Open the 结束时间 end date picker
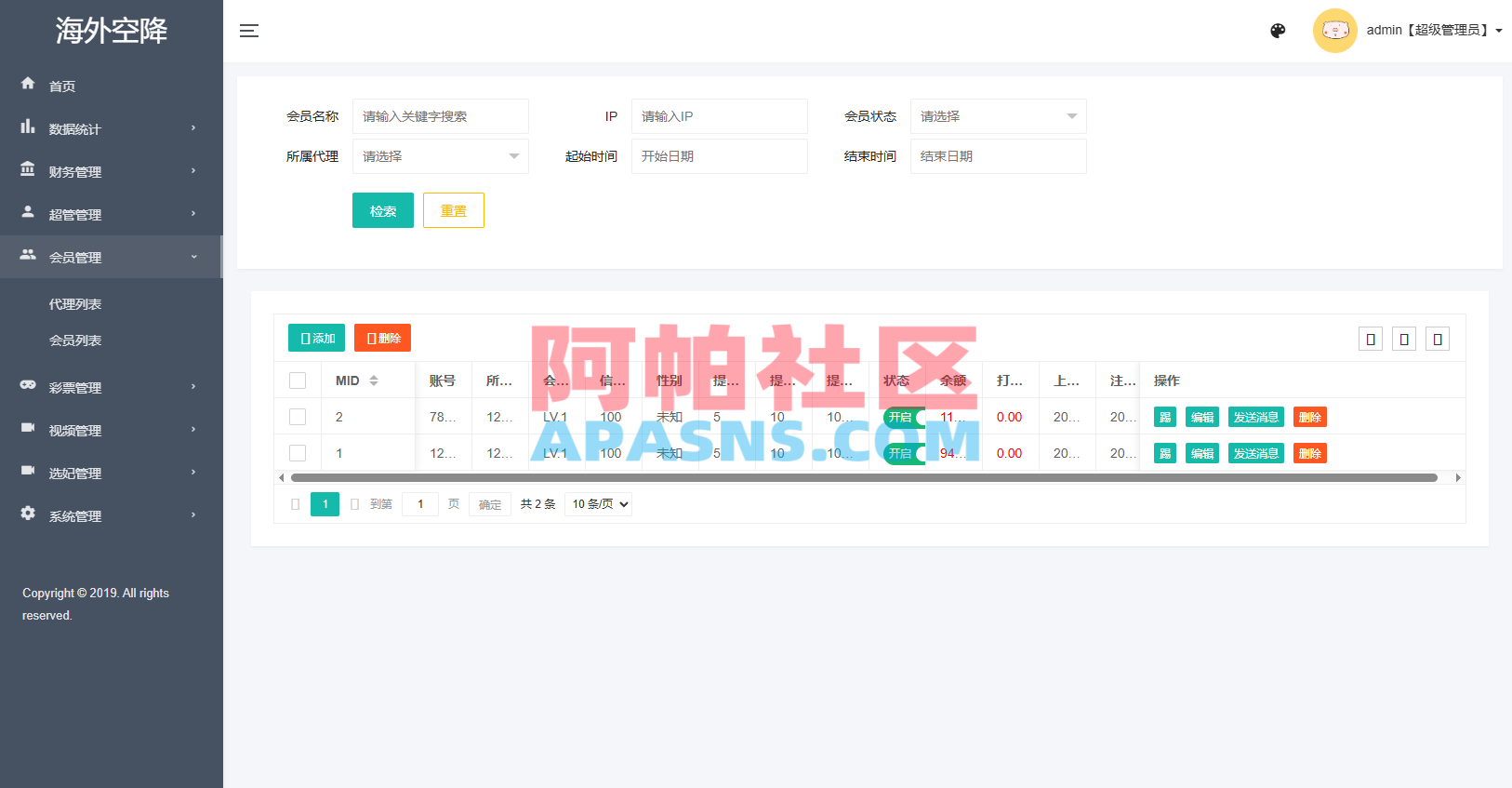 (999, 156)
